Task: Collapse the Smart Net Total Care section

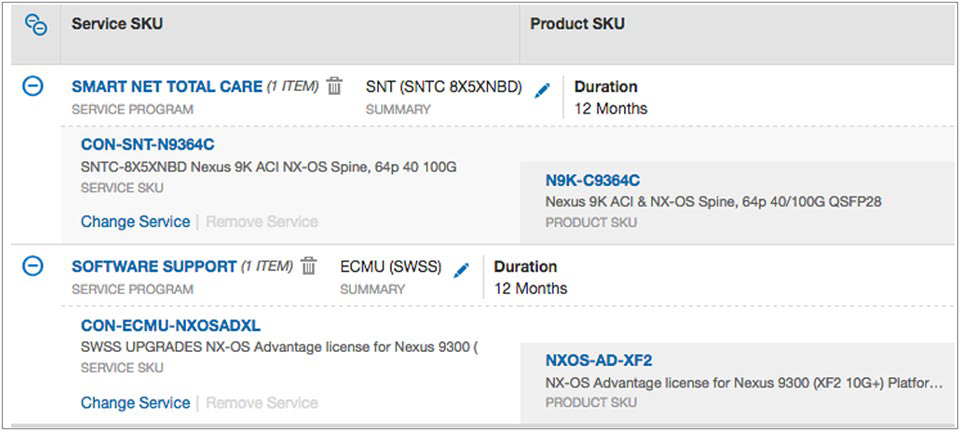Action: point(33,87)
